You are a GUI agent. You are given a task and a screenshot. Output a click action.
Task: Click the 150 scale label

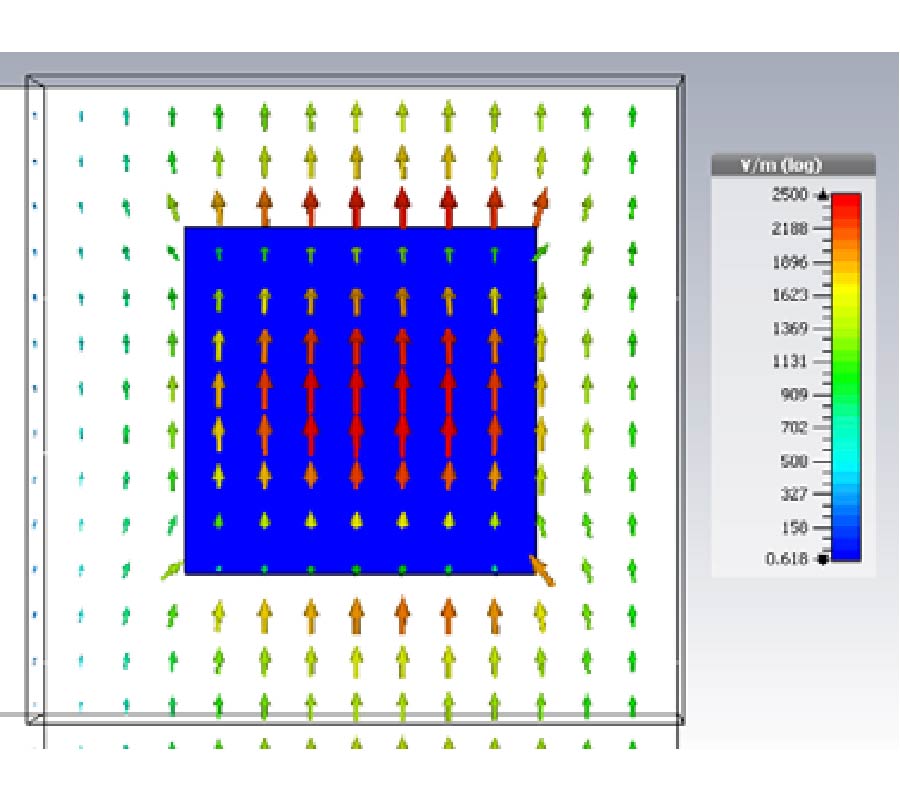coord(791,527)
